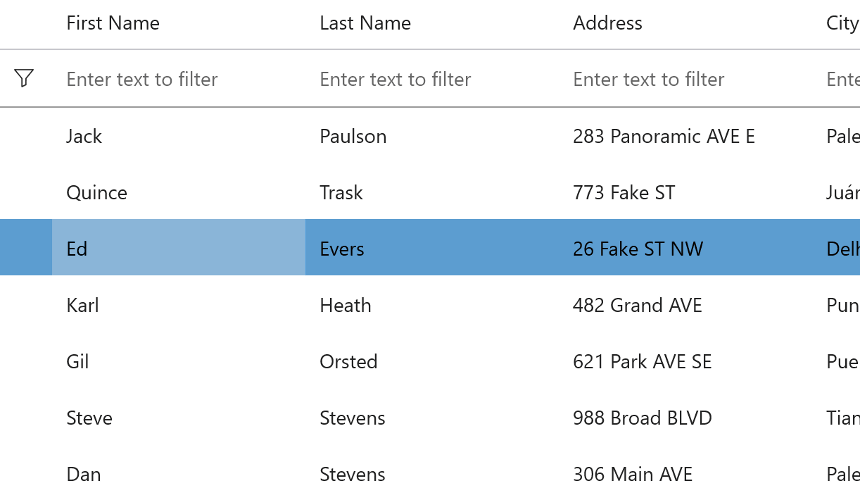
Task: Select the Dan first name cell
Action: click(x=83, y=474)
